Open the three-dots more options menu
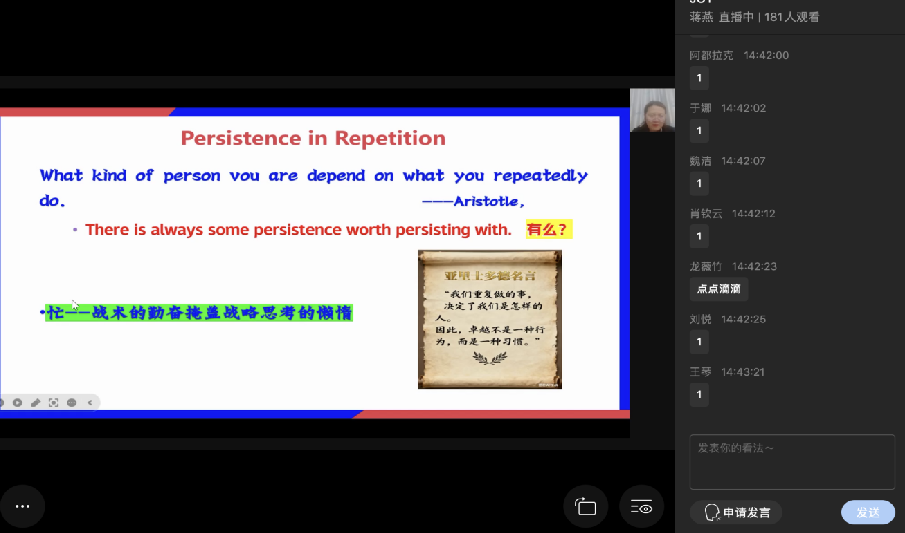This screenshot has width=905, height=533. [22, 507]
